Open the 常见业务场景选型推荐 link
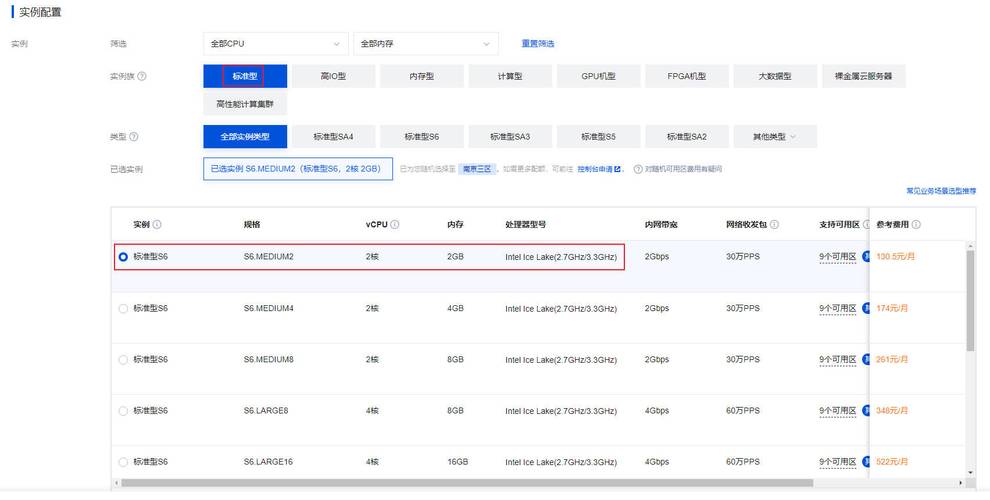Image resolution: width=990 pixels, height=500 pixels. pos(940,190)
